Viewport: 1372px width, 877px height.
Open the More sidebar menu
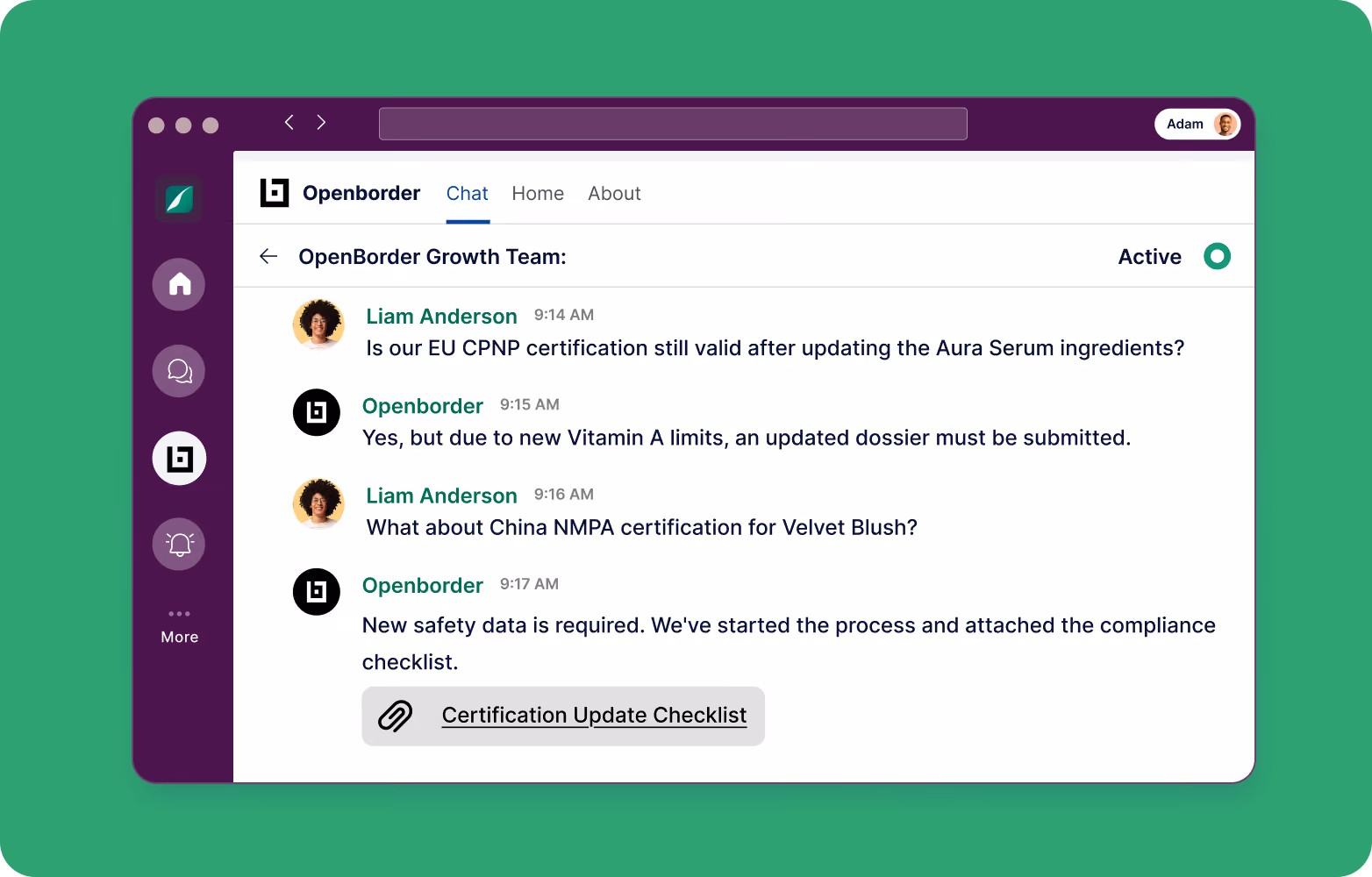tap(179, 627)
